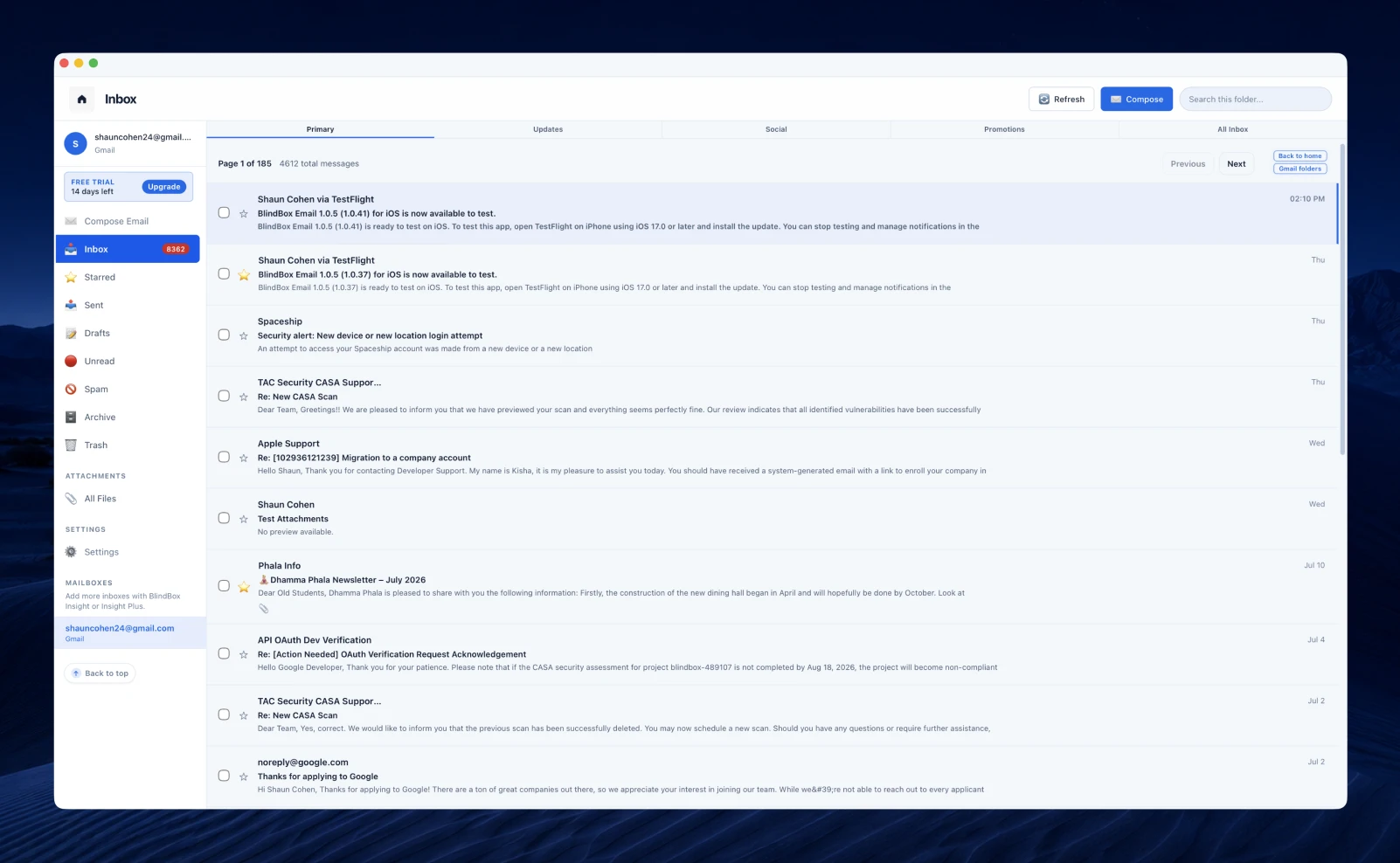The height and width of the screenshot is (863, 1400).
Task: Open the Thanks for applying to Google subject
Action: (318, 777)
